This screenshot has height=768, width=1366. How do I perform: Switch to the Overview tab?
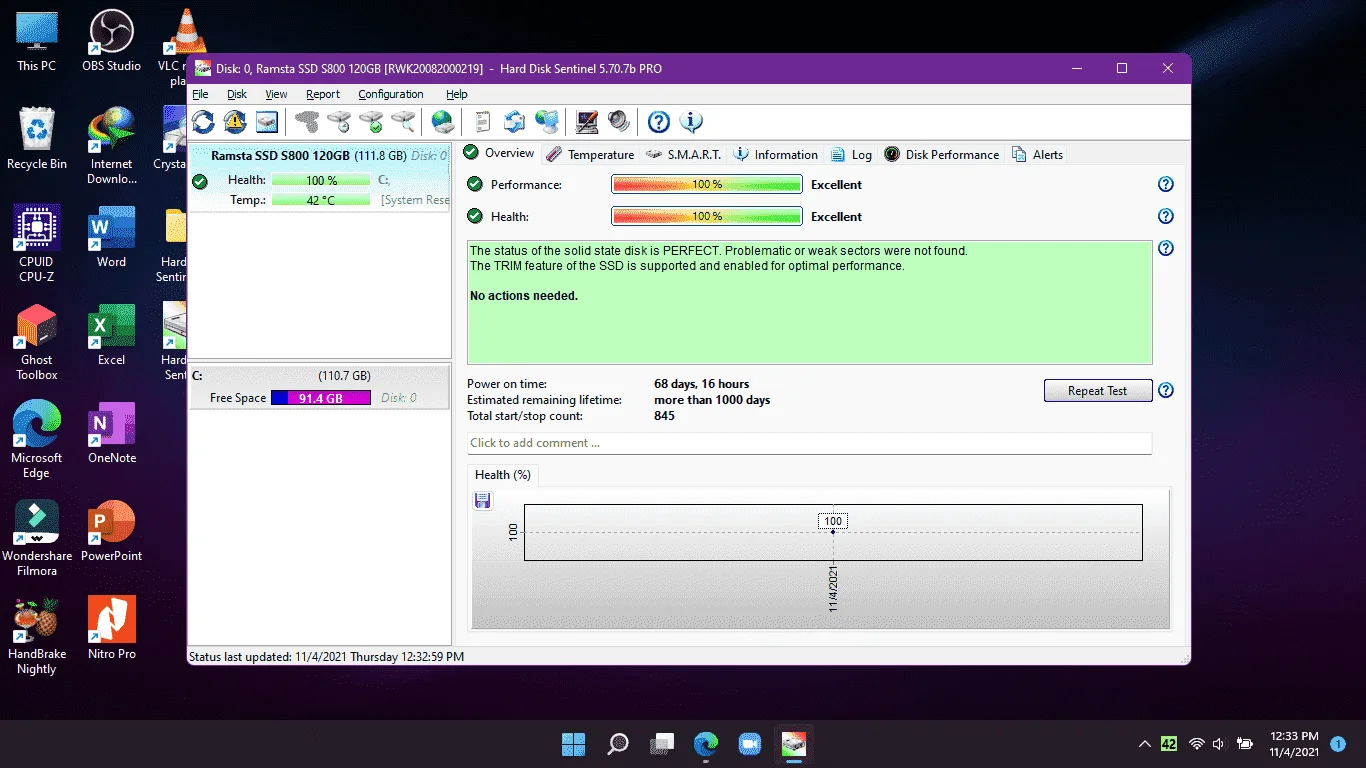[x=499, y=153]
